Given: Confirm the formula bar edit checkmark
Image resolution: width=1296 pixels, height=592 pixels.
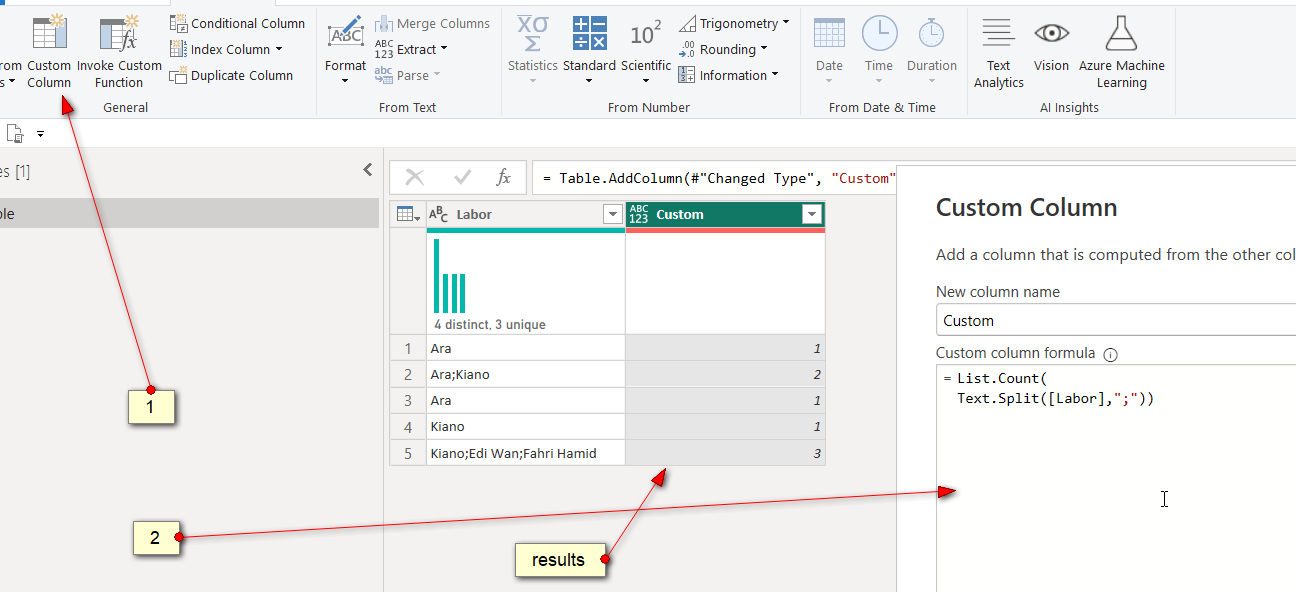Looking at the screenshot, I should point(462,178).
